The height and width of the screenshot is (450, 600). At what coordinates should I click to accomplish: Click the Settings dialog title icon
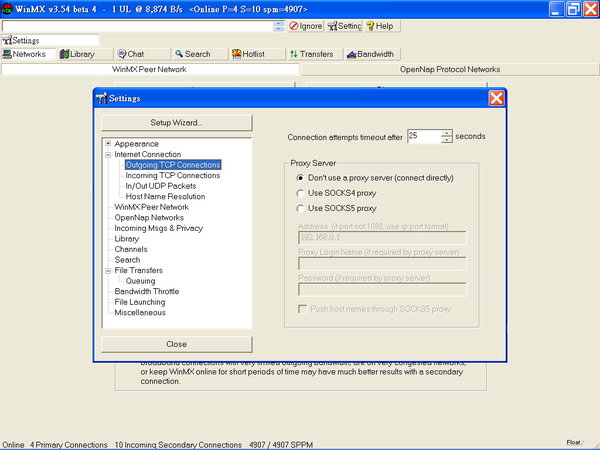pos(101,98)
